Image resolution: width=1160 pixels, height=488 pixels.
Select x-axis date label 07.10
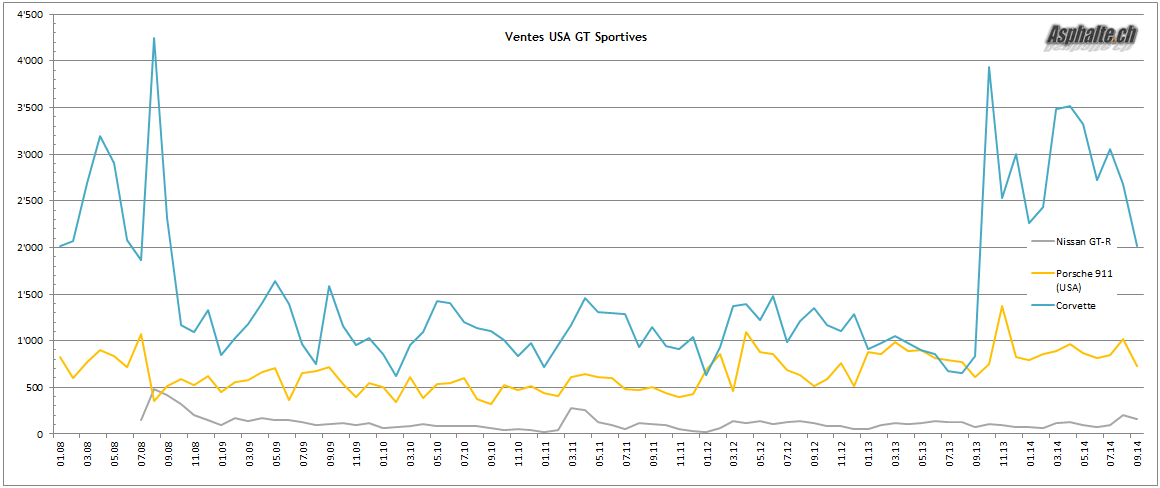click(465, 453)
